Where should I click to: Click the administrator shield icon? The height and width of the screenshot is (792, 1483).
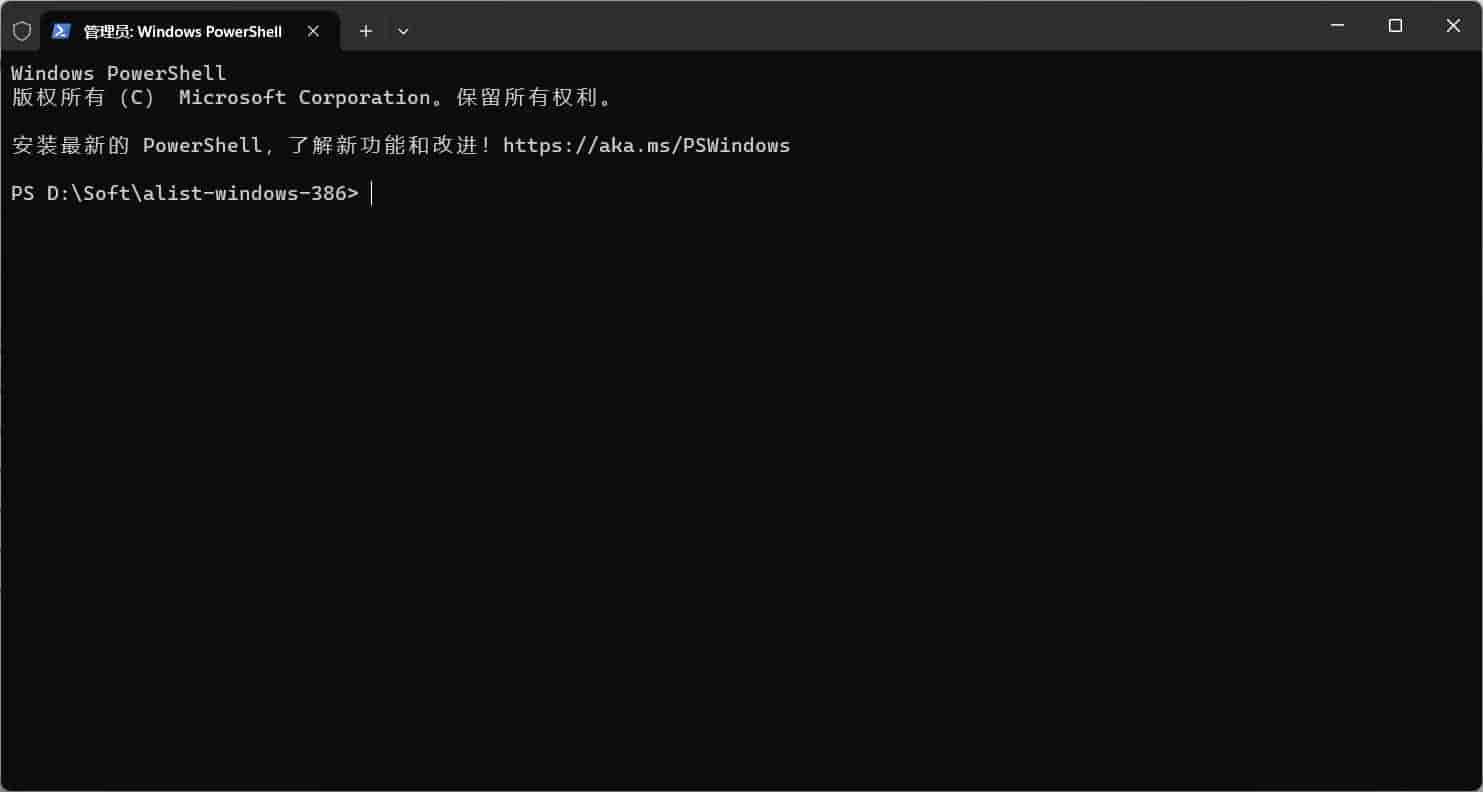(22, 31)
